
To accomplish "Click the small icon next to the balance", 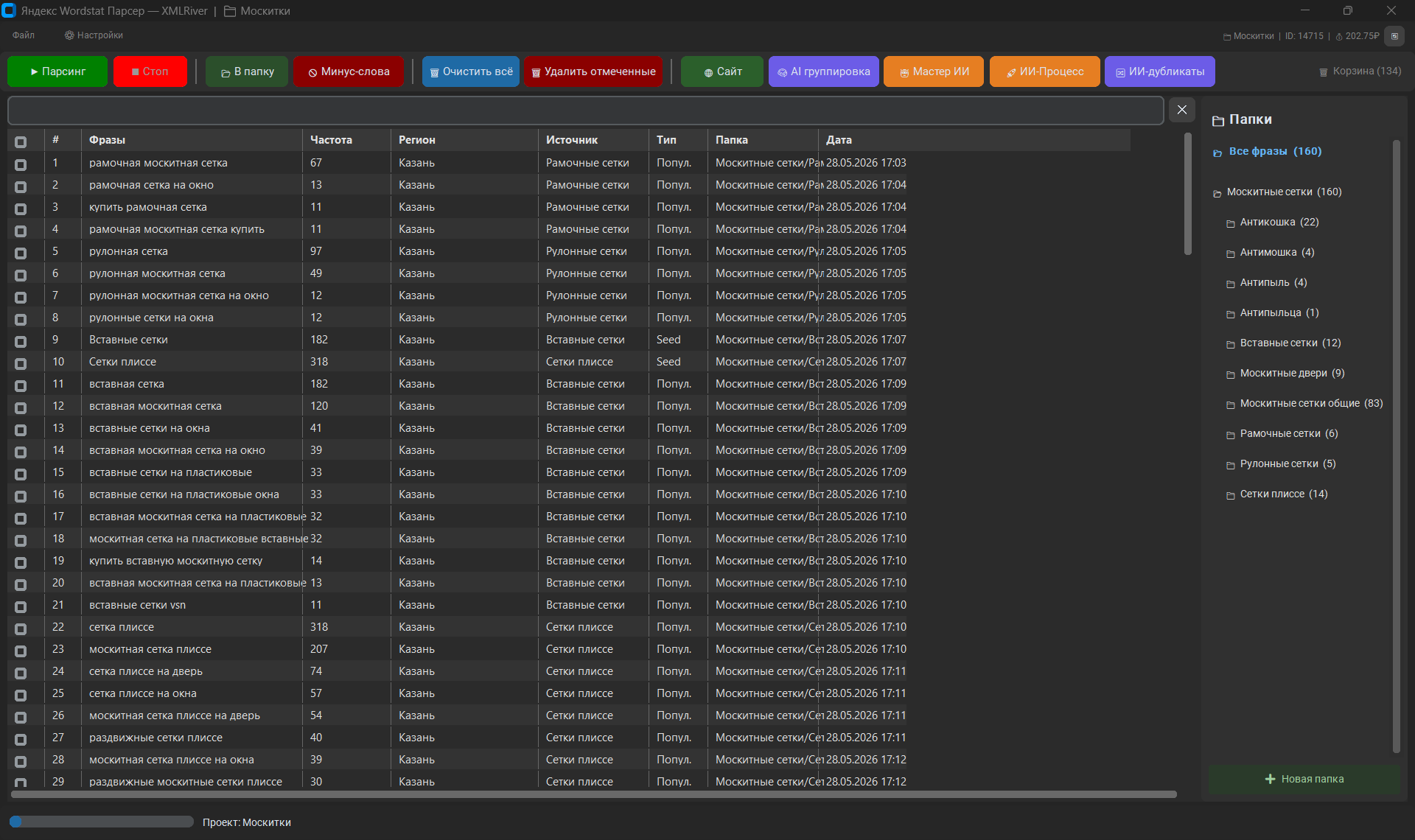I will 1394,35.
